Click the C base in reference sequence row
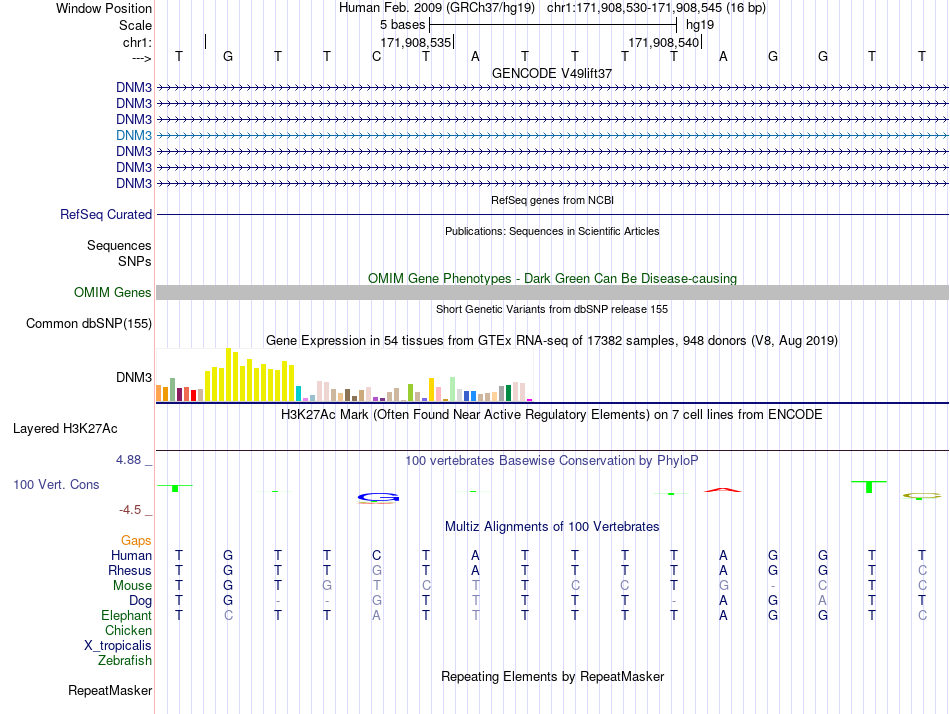Screen dimensions: 950x714 [x=377, y=56]
